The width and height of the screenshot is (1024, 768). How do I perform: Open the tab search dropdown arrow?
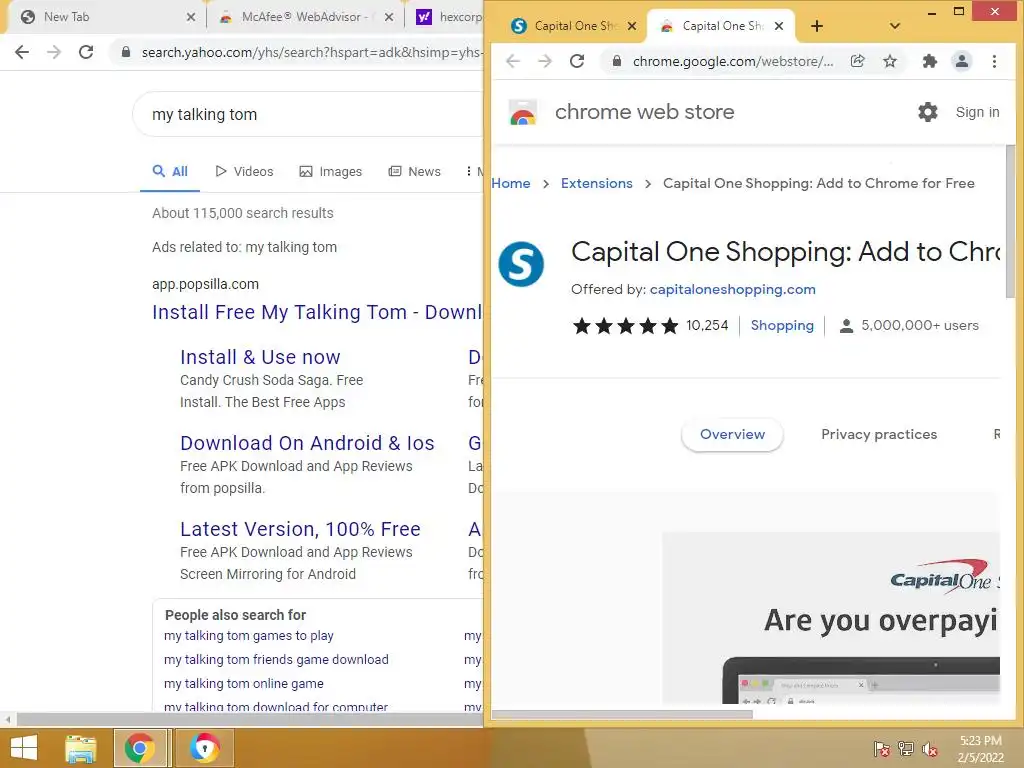click(x=895, y=26)
